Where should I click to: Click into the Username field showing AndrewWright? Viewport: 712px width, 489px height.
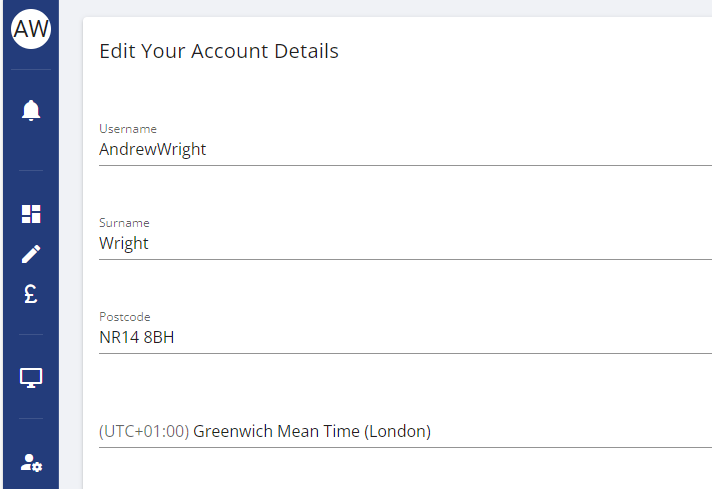tap(405, 149)
